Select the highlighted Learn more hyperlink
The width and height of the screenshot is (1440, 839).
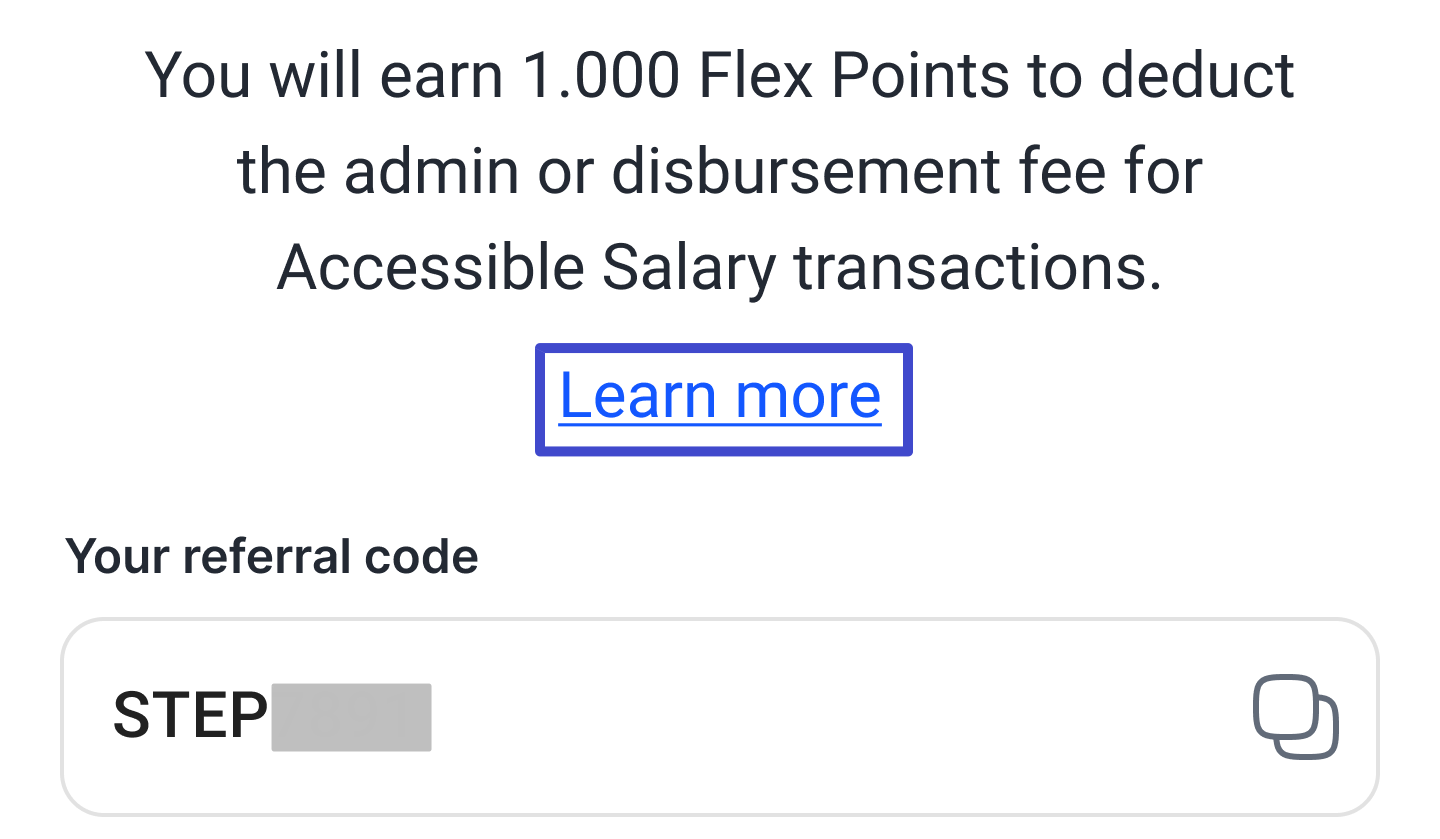[x=721, y=396]
